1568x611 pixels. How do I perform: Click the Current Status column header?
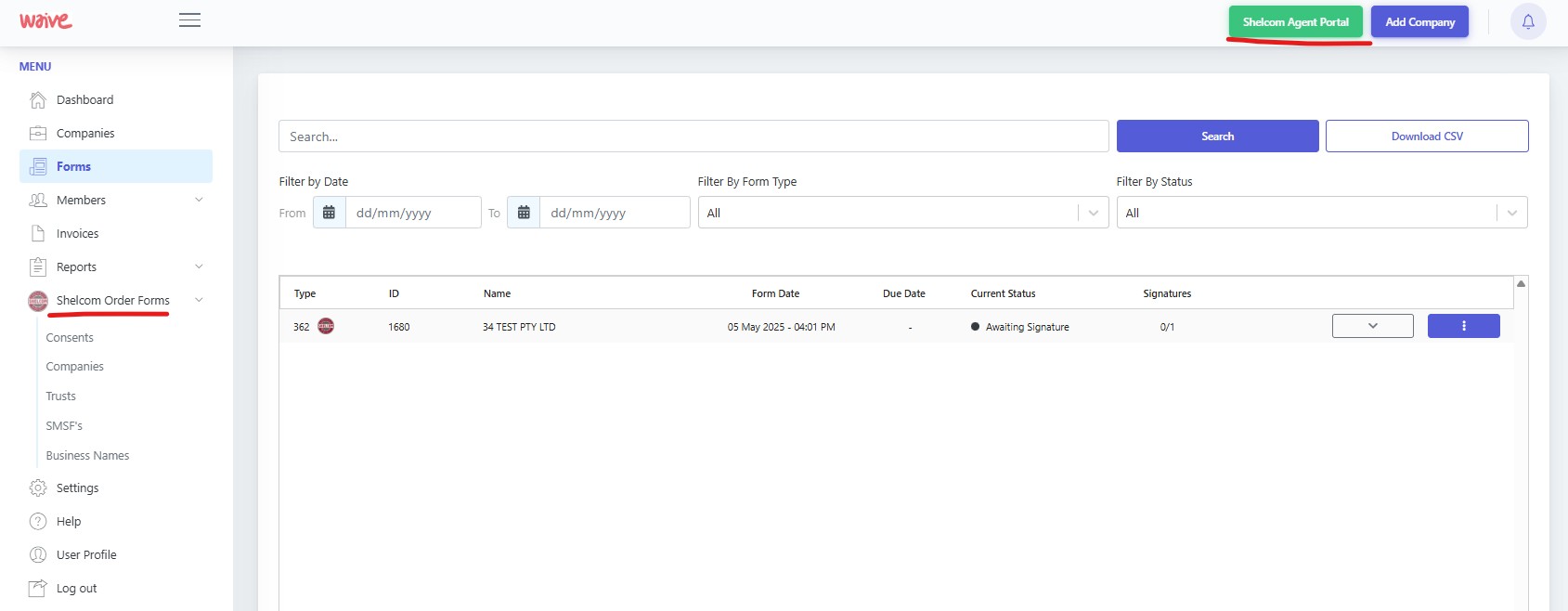(1003, 293)
